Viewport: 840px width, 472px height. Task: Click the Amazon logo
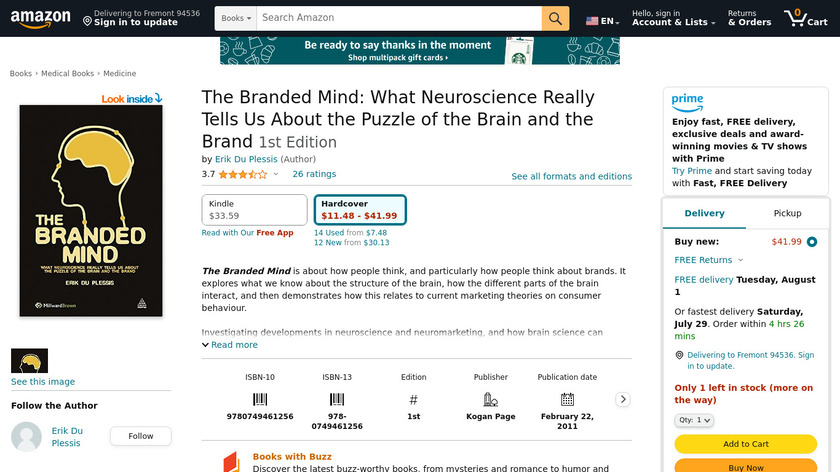[x=40, y=18]
